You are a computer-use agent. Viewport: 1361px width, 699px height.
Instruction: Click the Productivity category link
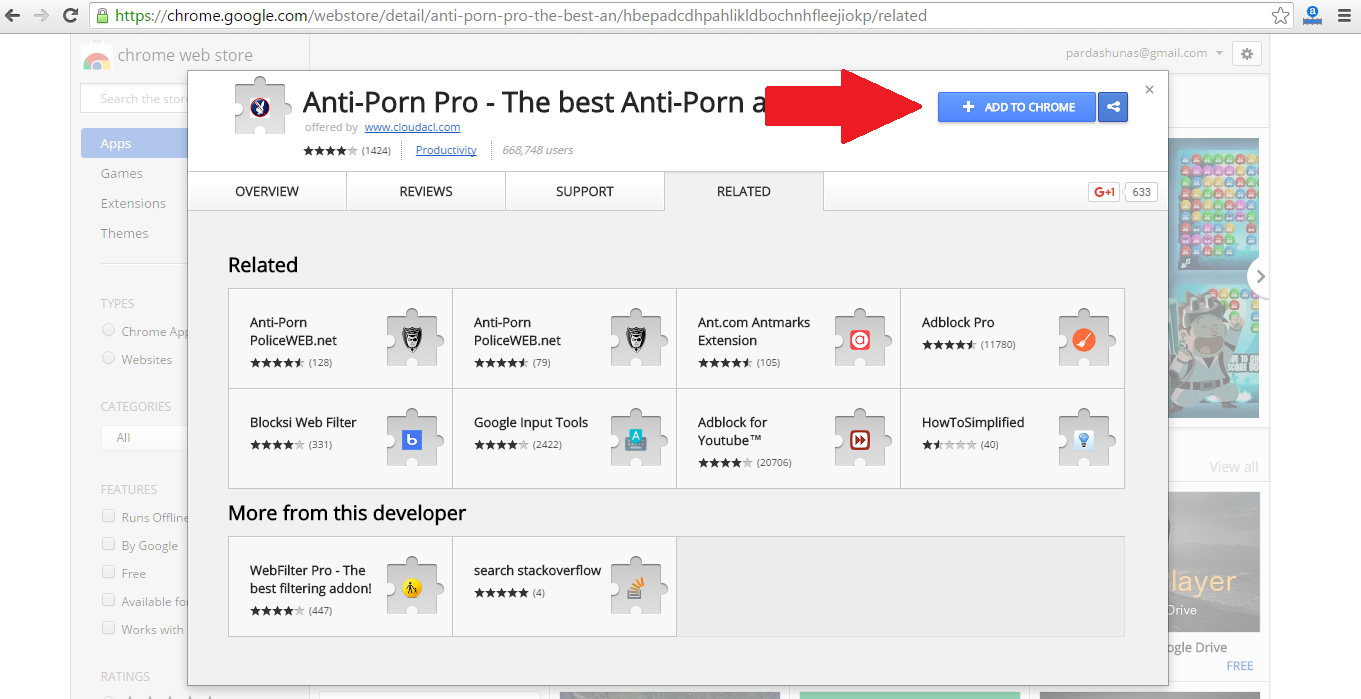[446, 150]
